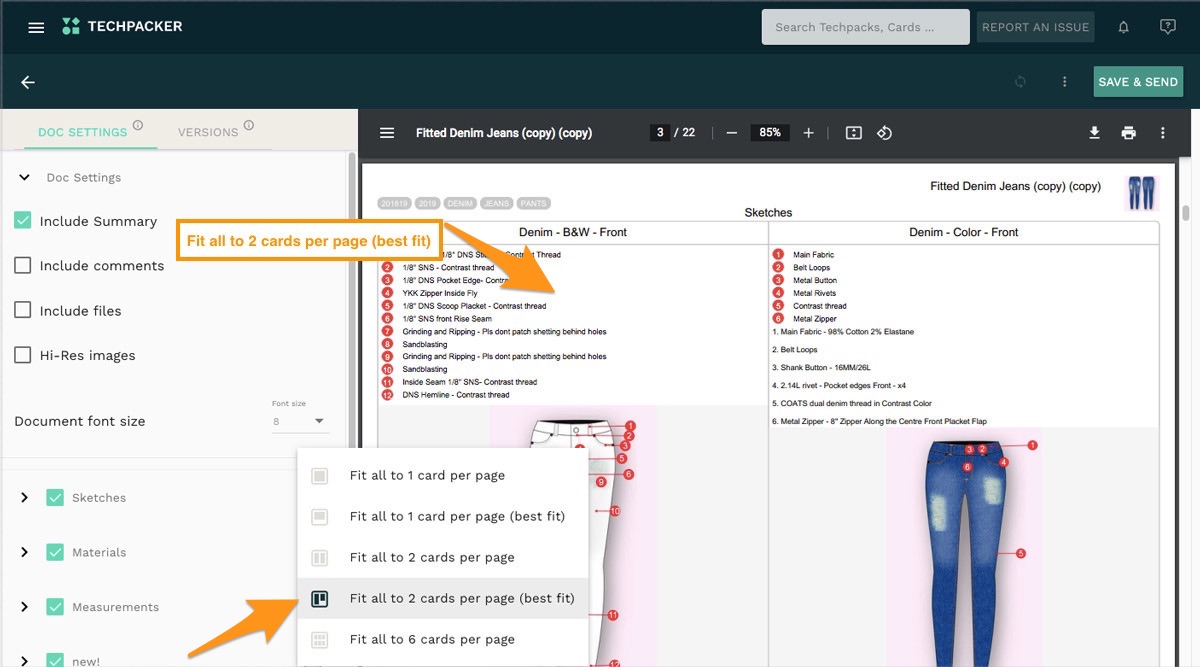Viewport: 1200px width, 667px height.
Task: Click the two-column layout icon for 2 cards per page
Action: coord(320,558)
